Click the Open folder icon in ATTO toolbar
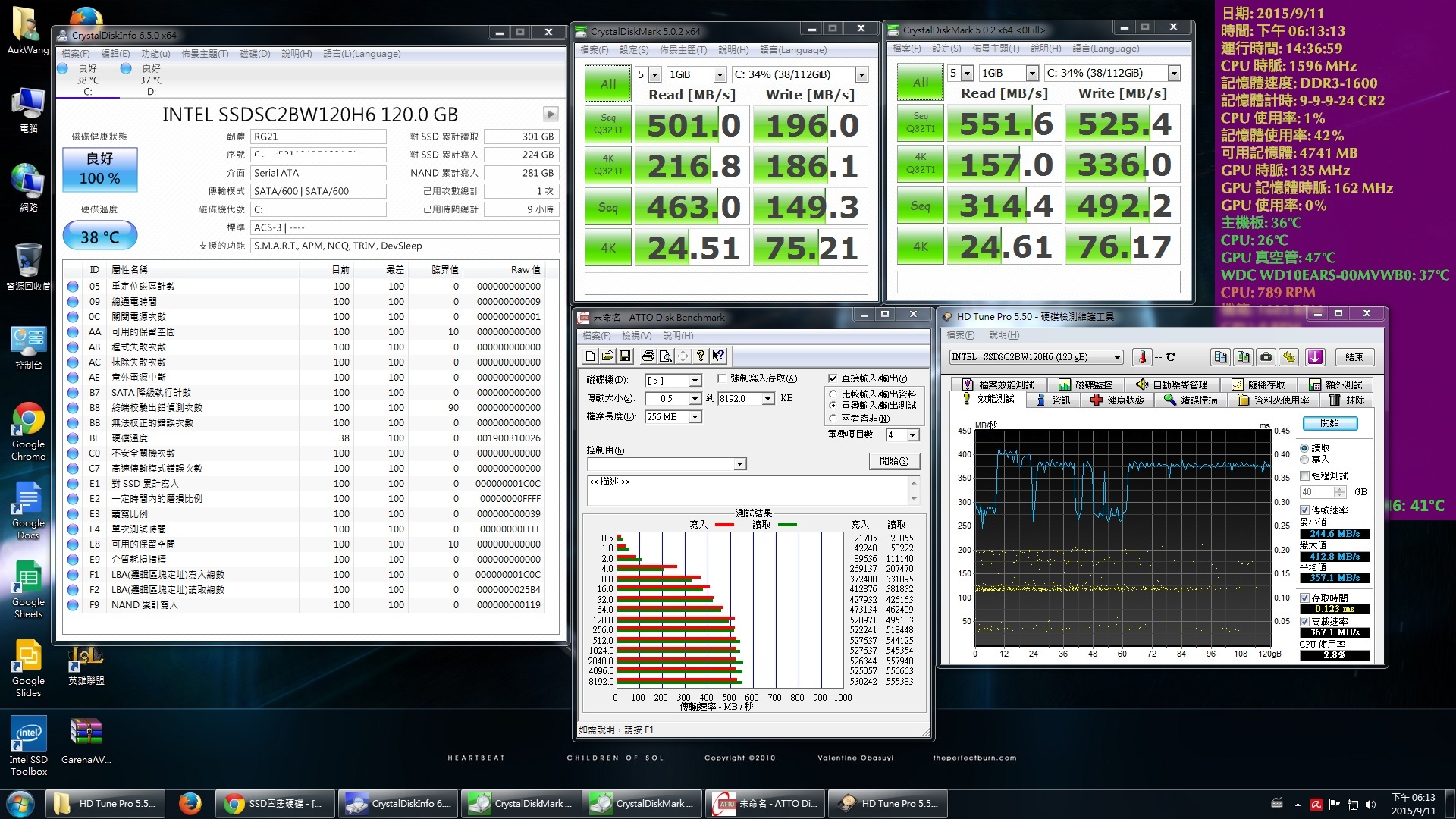1456x819 pixels. (x=607, y=356)
